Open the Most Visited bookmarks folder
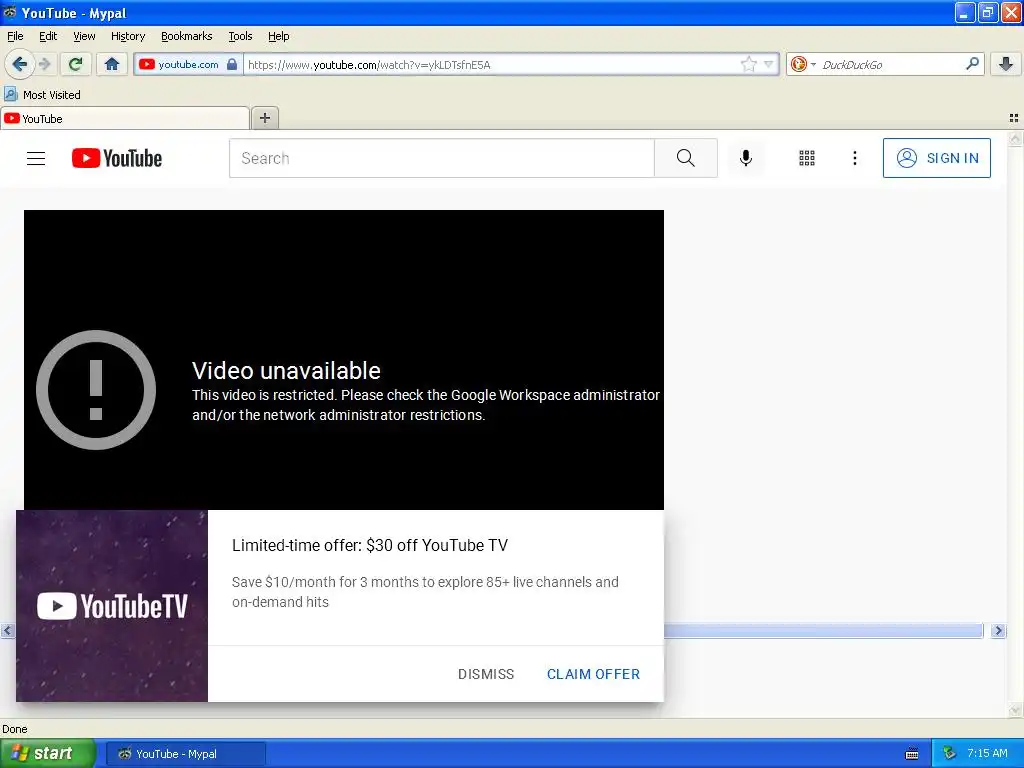Image resolution: width=1024 pixels, height=768 pixels. point(42,95)
